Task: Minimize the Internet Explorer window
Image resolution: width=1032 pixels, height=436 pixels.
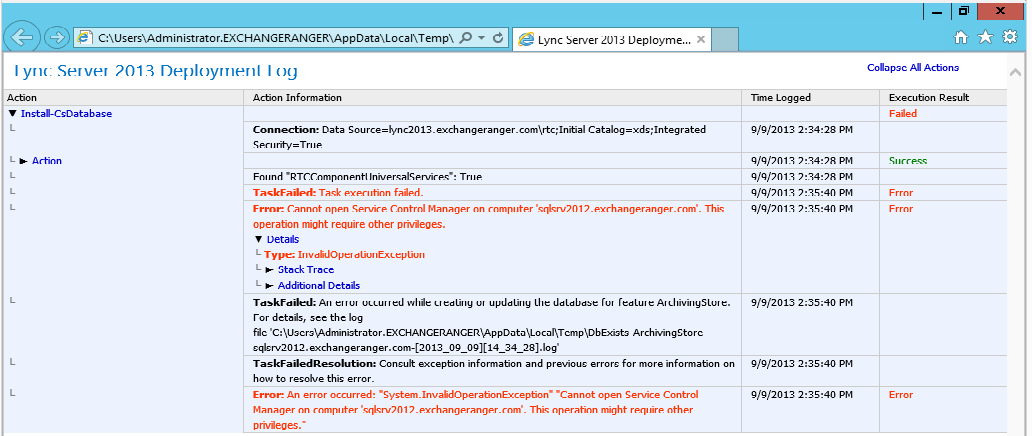Action: [x=937, y=11]
